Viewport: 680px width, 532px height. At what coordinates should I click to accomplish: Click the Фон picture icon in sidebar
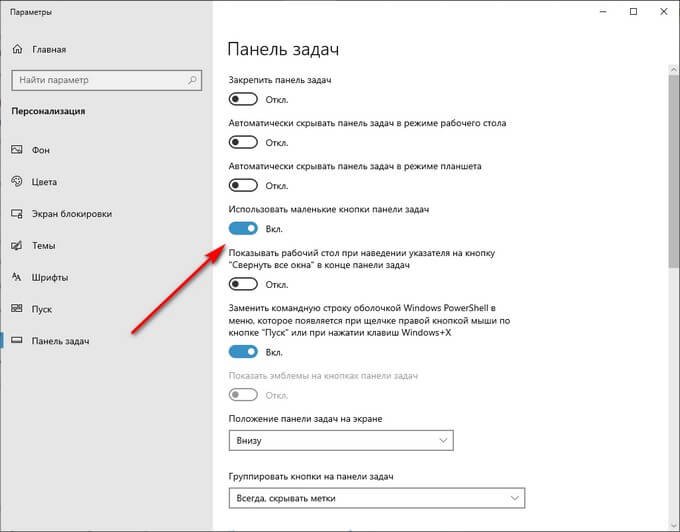coord(17,150)
